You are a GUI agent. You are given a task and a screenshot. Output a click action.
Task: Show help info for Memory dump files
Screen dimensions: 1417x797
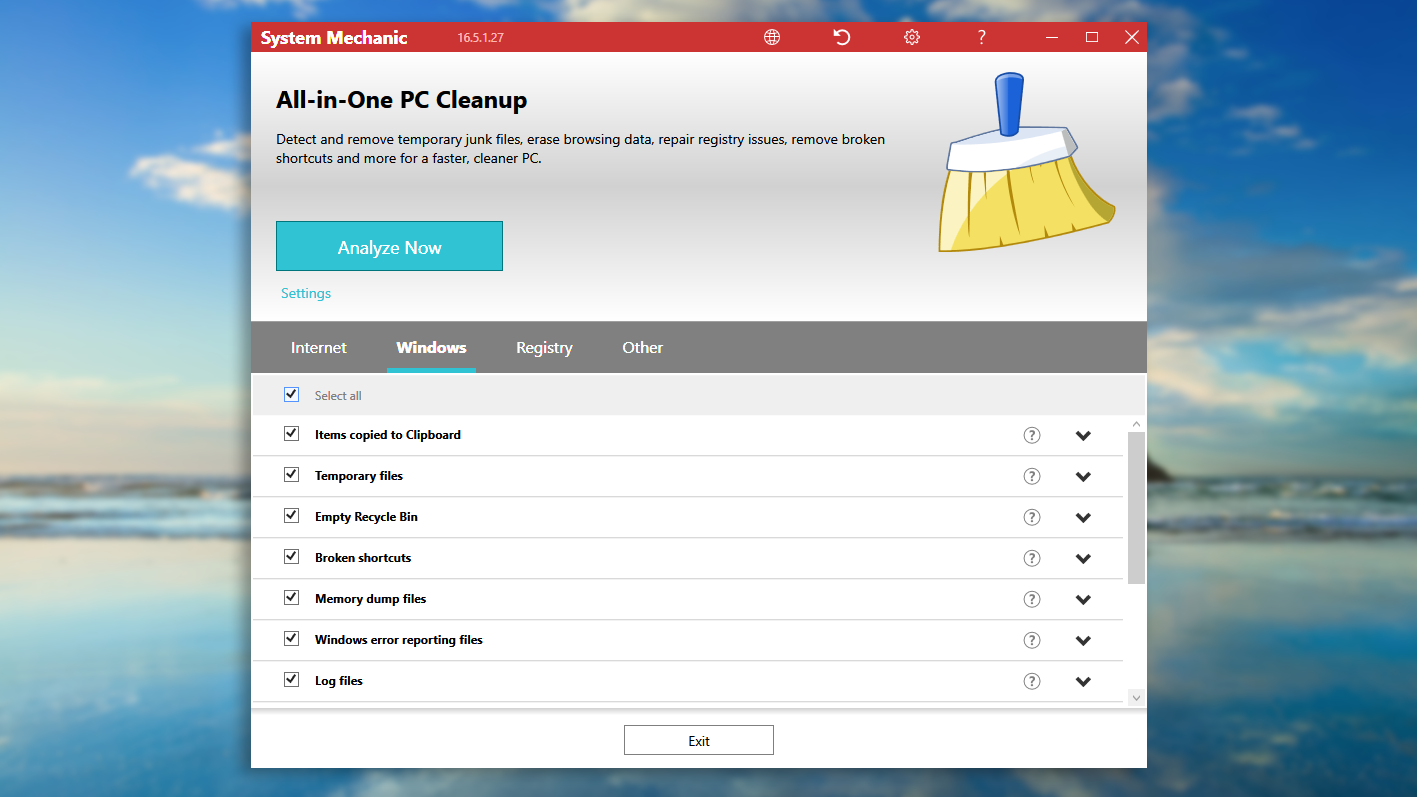tap(1032, 599)
